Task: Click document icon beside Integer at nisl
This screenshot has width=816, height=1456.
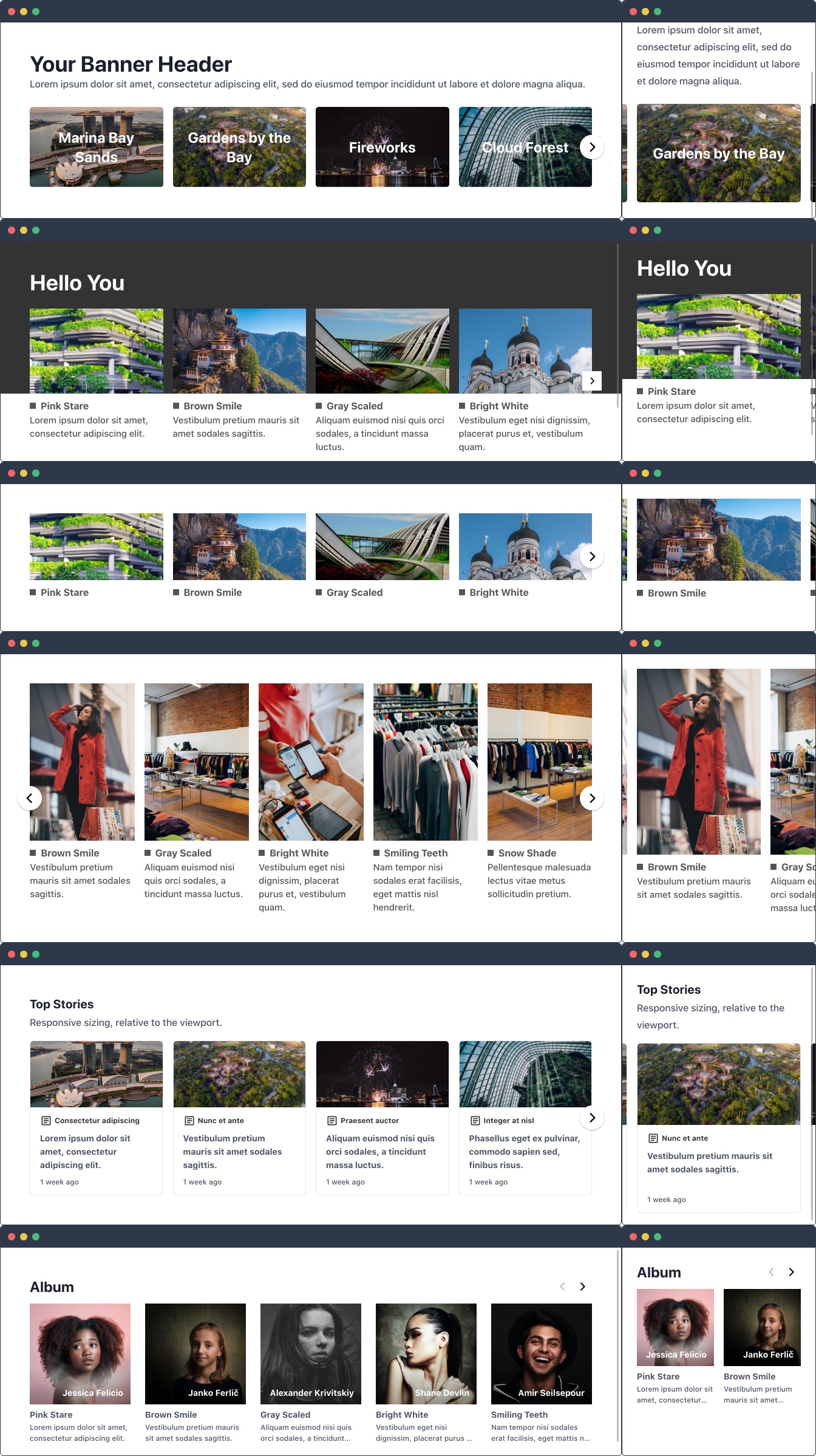Action: coord(475,1121)
